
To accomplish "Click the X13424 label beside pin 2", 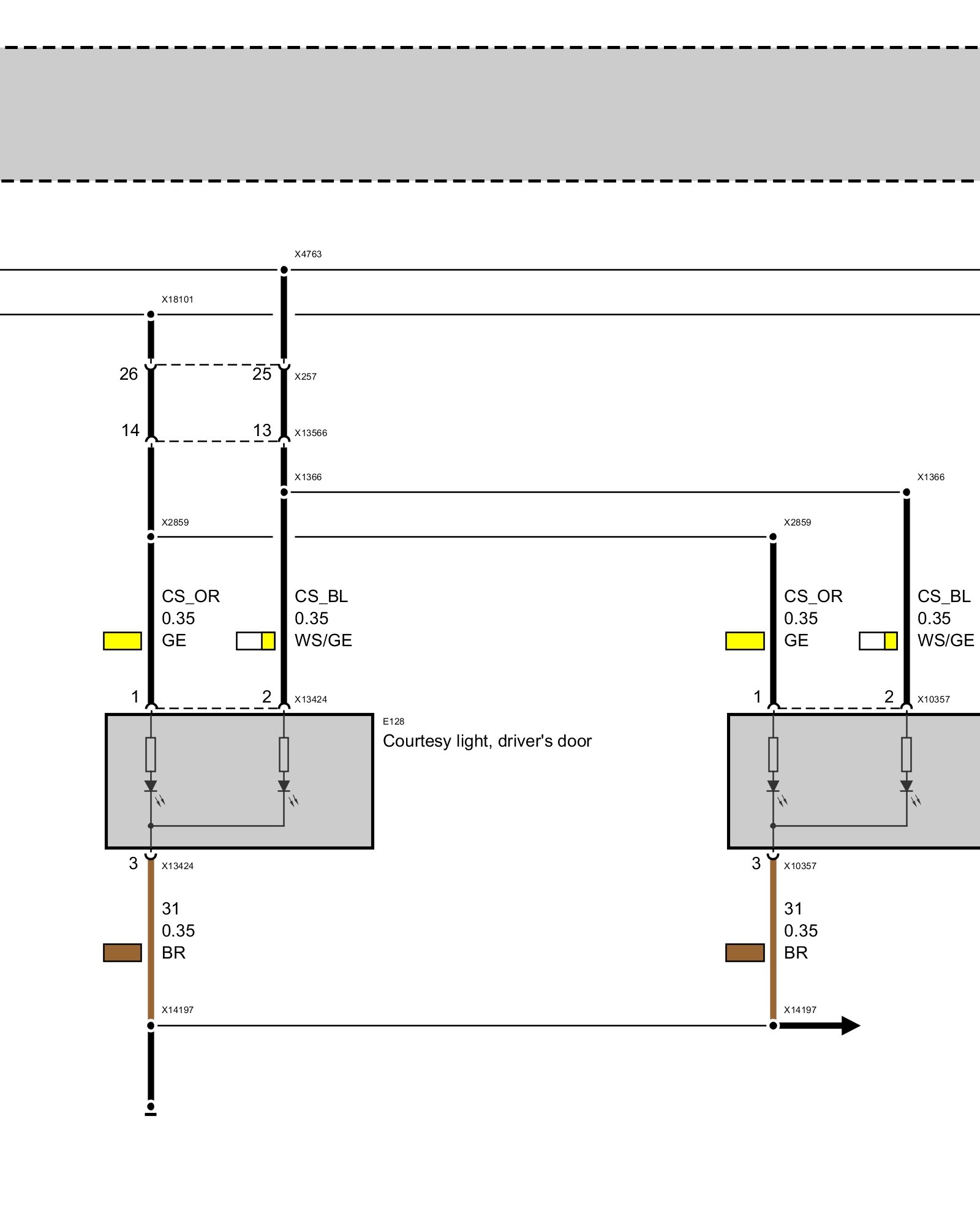I will (311, 699).
